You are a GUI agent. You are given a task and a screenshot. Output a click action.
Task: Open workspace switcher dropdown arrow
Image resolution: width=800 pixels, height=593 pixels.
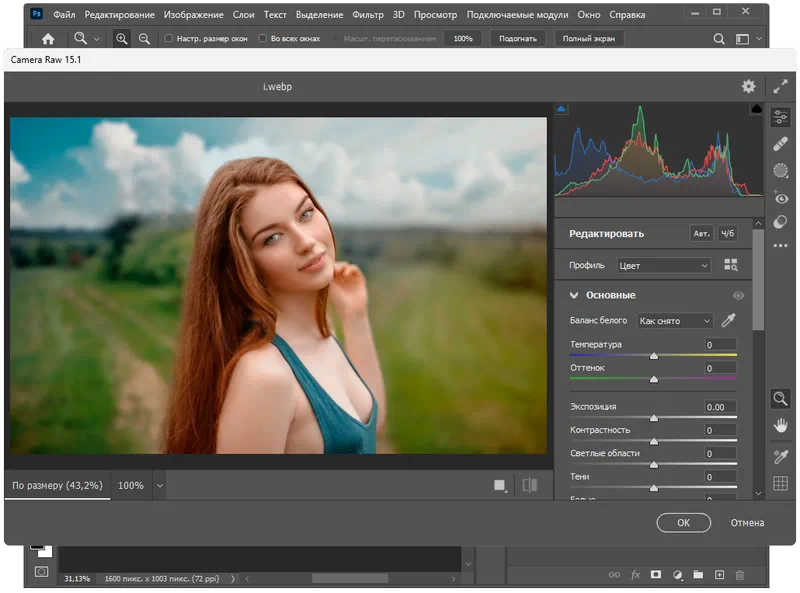coord(759,39)
